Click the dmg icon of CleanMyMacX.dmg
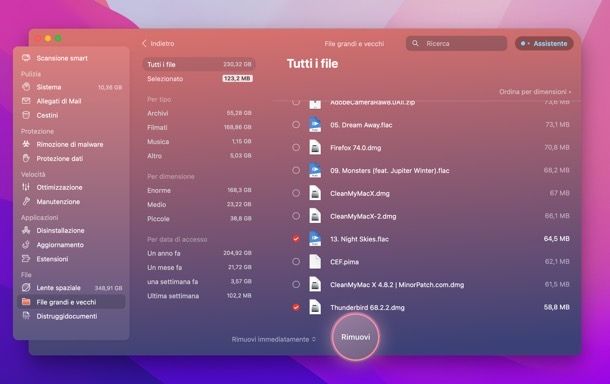 315,193
